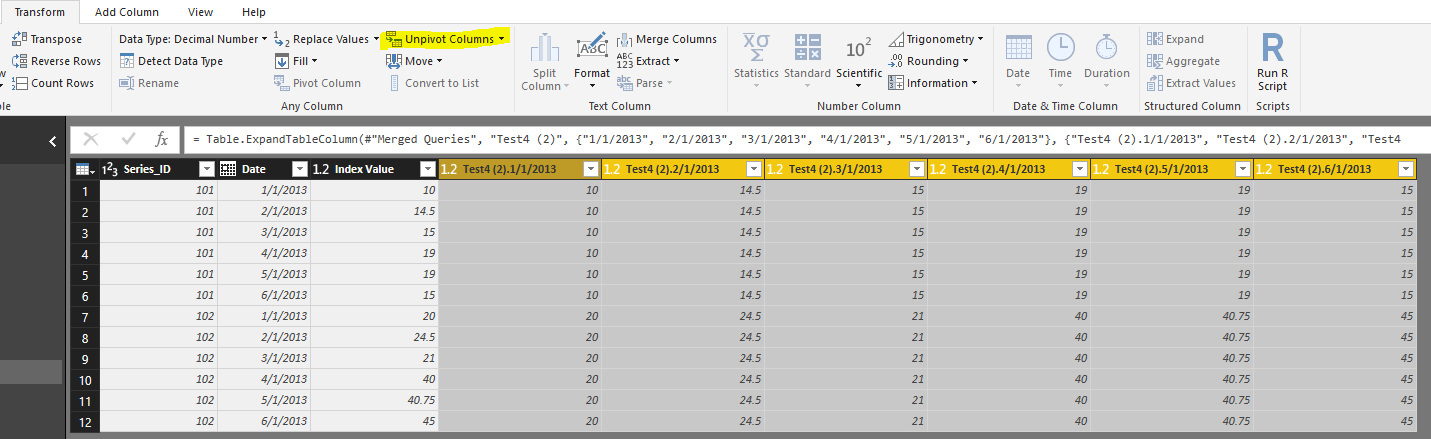Click inside the formula bar
Viewport: 1431px width, 439px height.
[805, 139]
